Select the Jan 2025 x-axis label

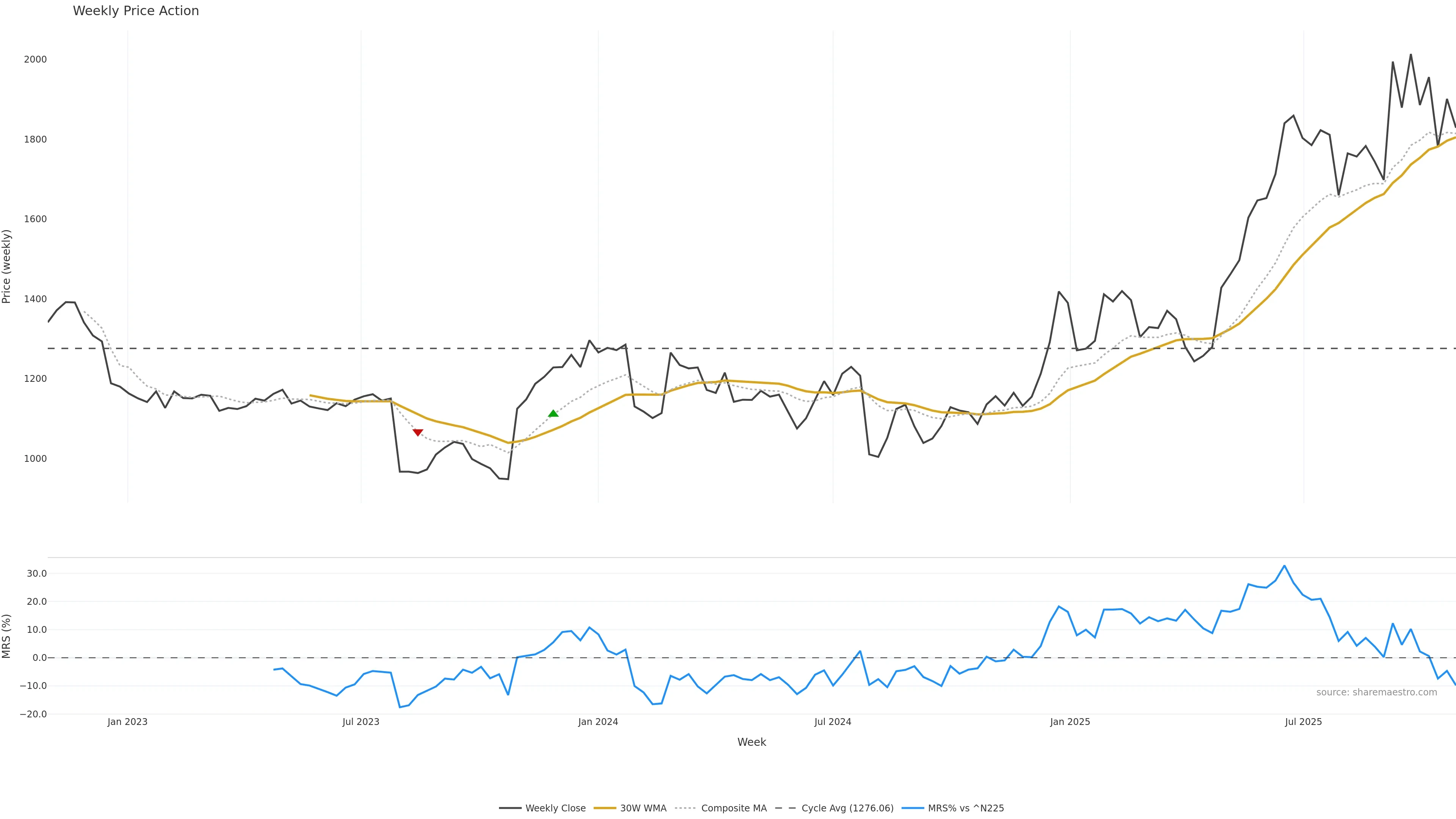click(1070, 722)
